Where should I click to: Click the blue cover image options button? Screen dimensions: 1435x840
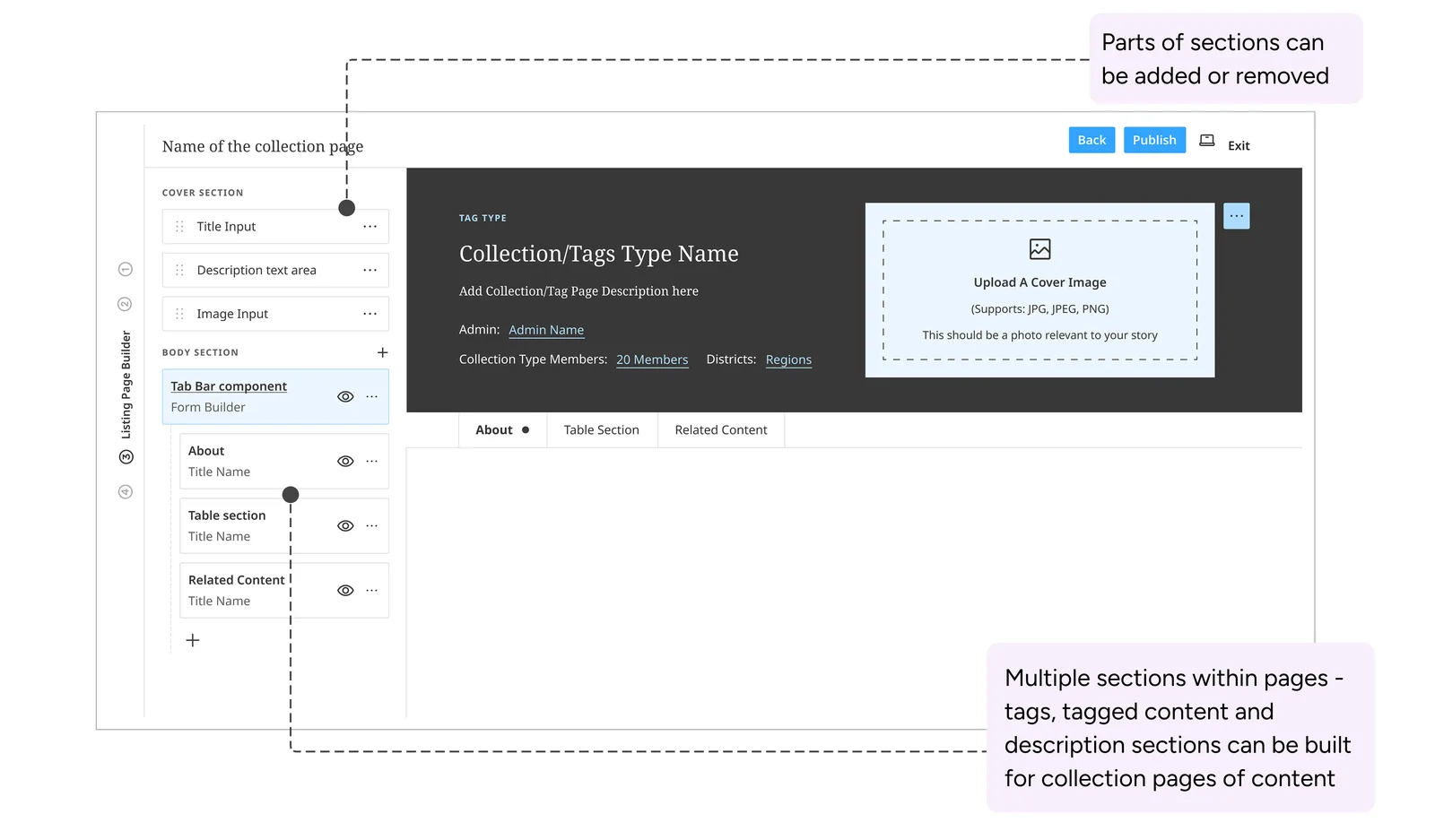pos(1236,216)
